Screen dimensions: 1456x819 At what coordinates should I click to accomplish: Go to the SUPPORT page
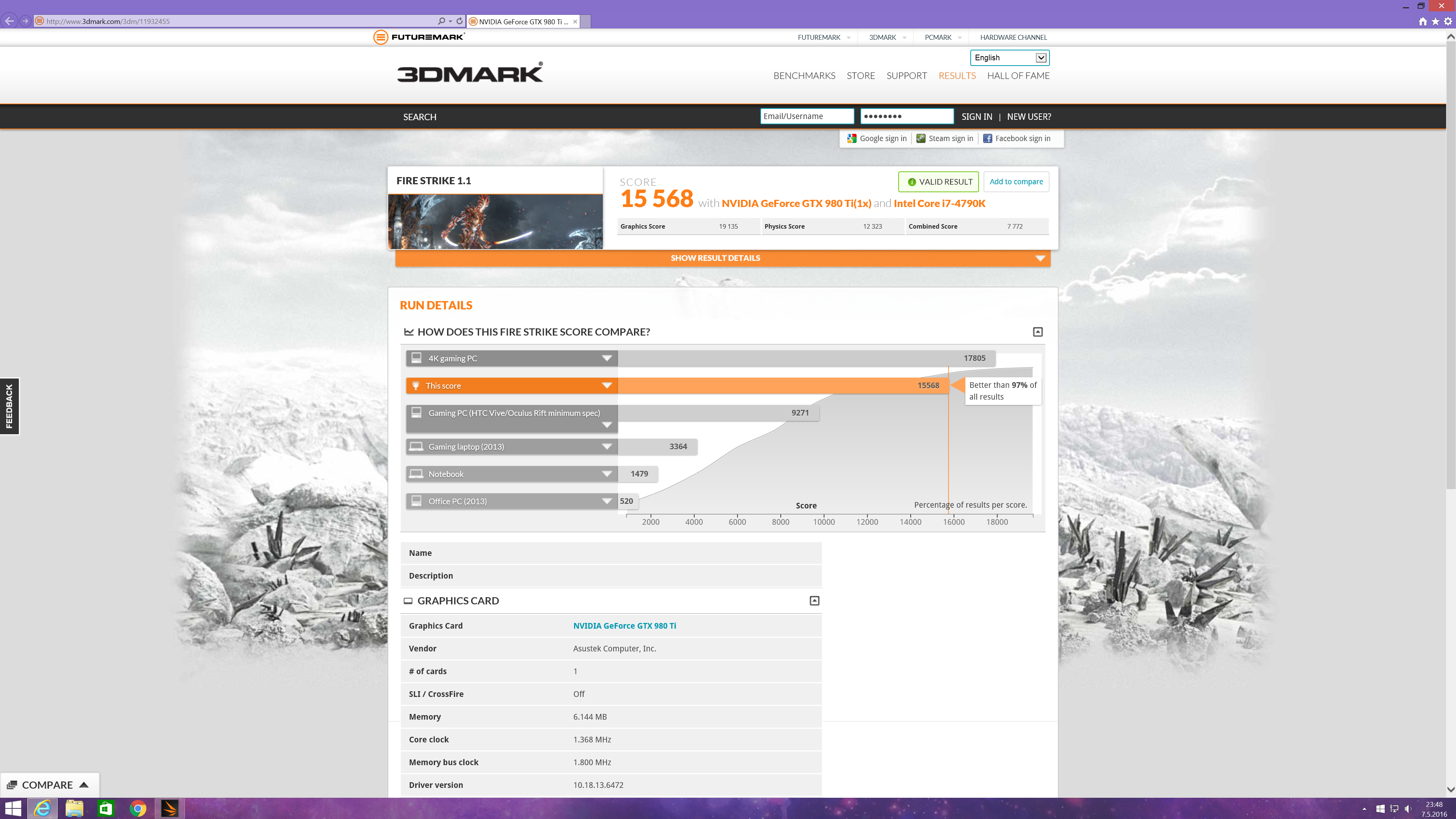(906, 76)
